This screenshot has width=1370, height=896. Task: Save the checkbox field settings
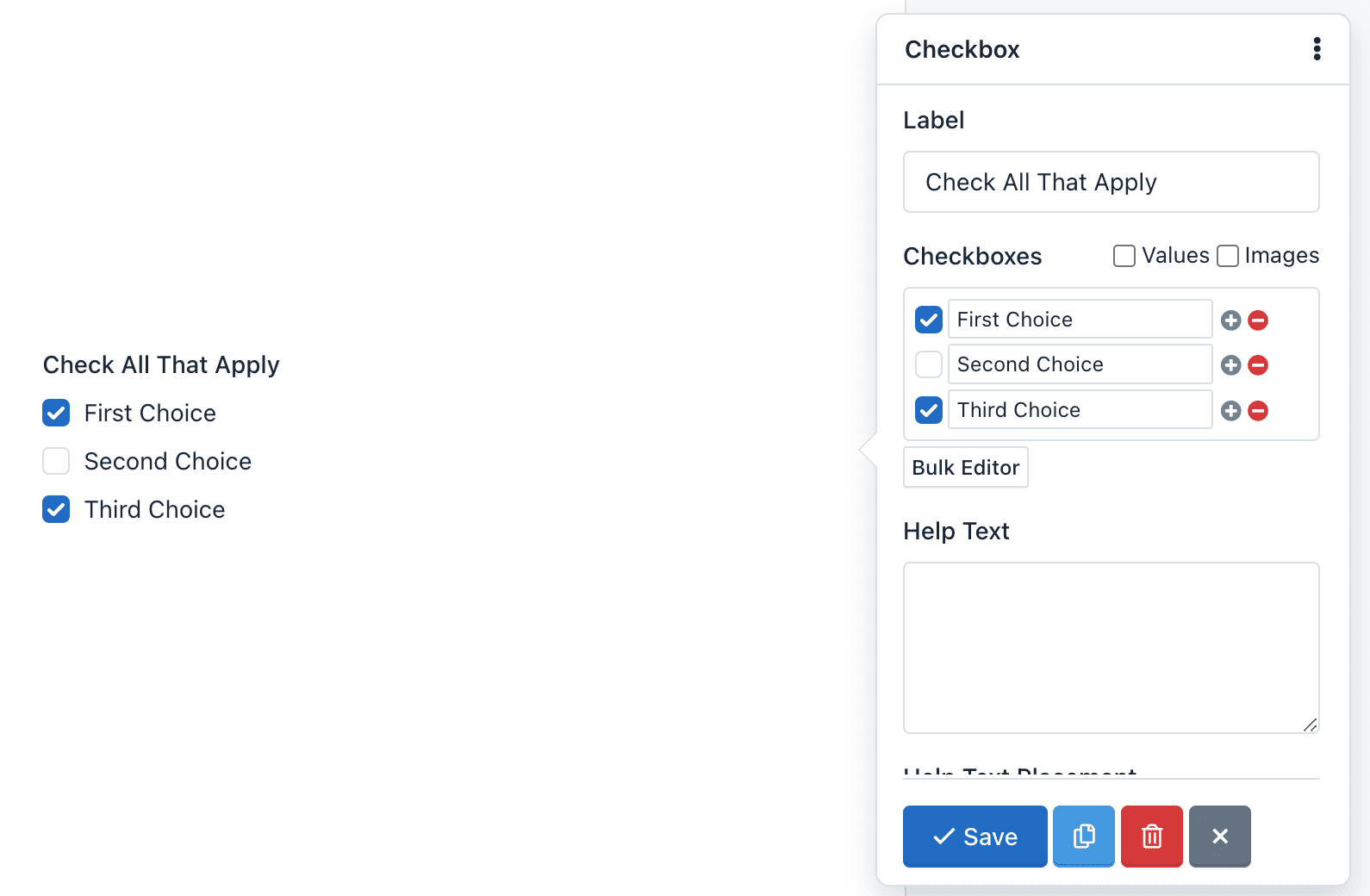click(x=975, y=836)
